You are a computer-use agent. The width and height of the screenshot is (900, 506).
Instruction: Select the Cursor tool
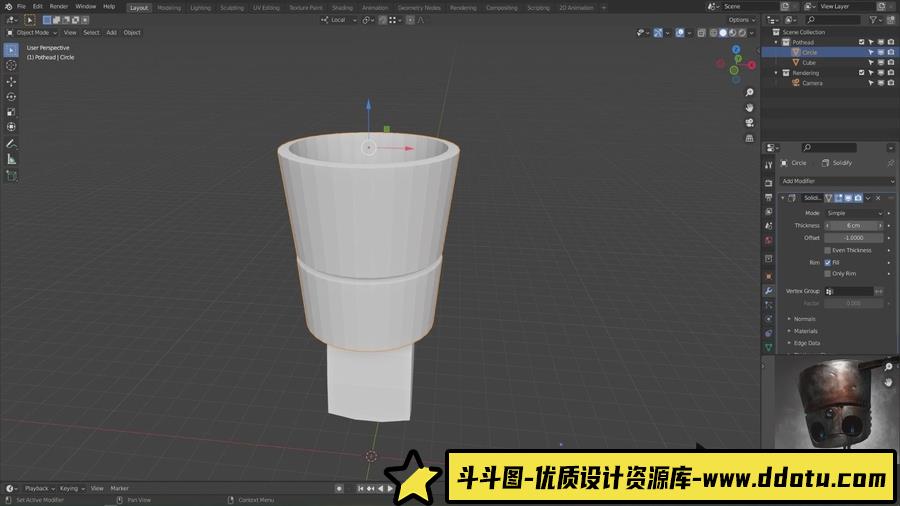click(x=11, y=65)
